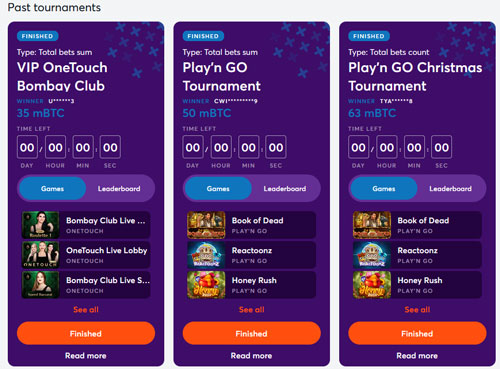Open Bombay Club Live roulette game thumbnail
Screen dimensions: 500x369
pyautogui.click(x=40, y=225)
